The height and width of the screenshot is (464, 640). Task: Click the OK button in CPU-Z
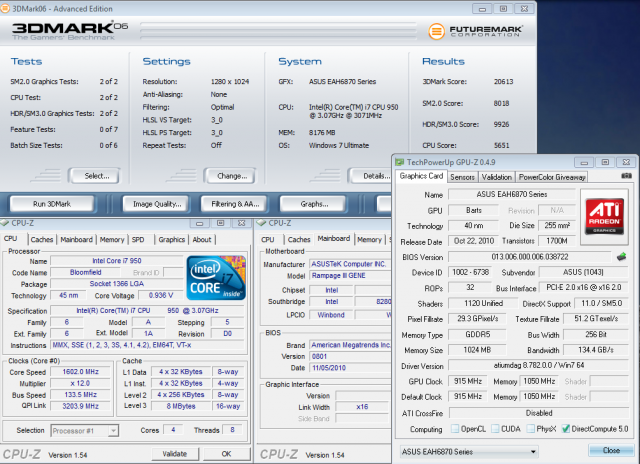point(226,454)
